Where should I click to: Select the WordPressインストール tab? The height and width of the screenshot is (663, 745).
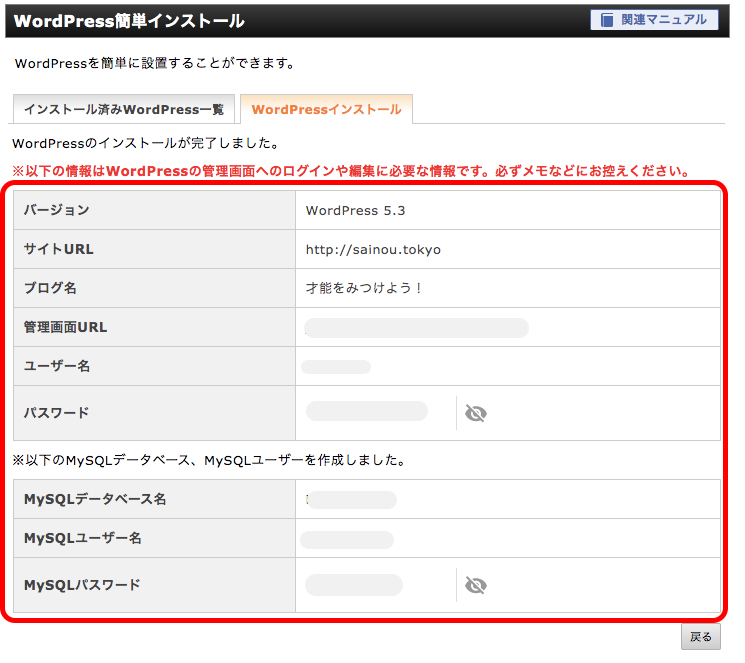tap(326, 109)
